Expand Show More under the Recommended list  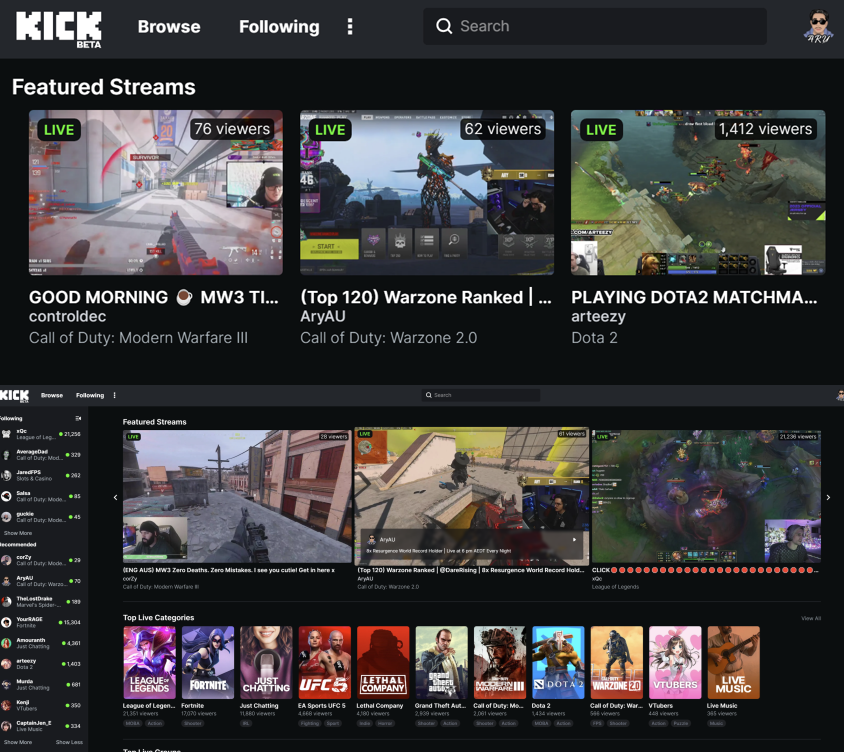point(18,742)
